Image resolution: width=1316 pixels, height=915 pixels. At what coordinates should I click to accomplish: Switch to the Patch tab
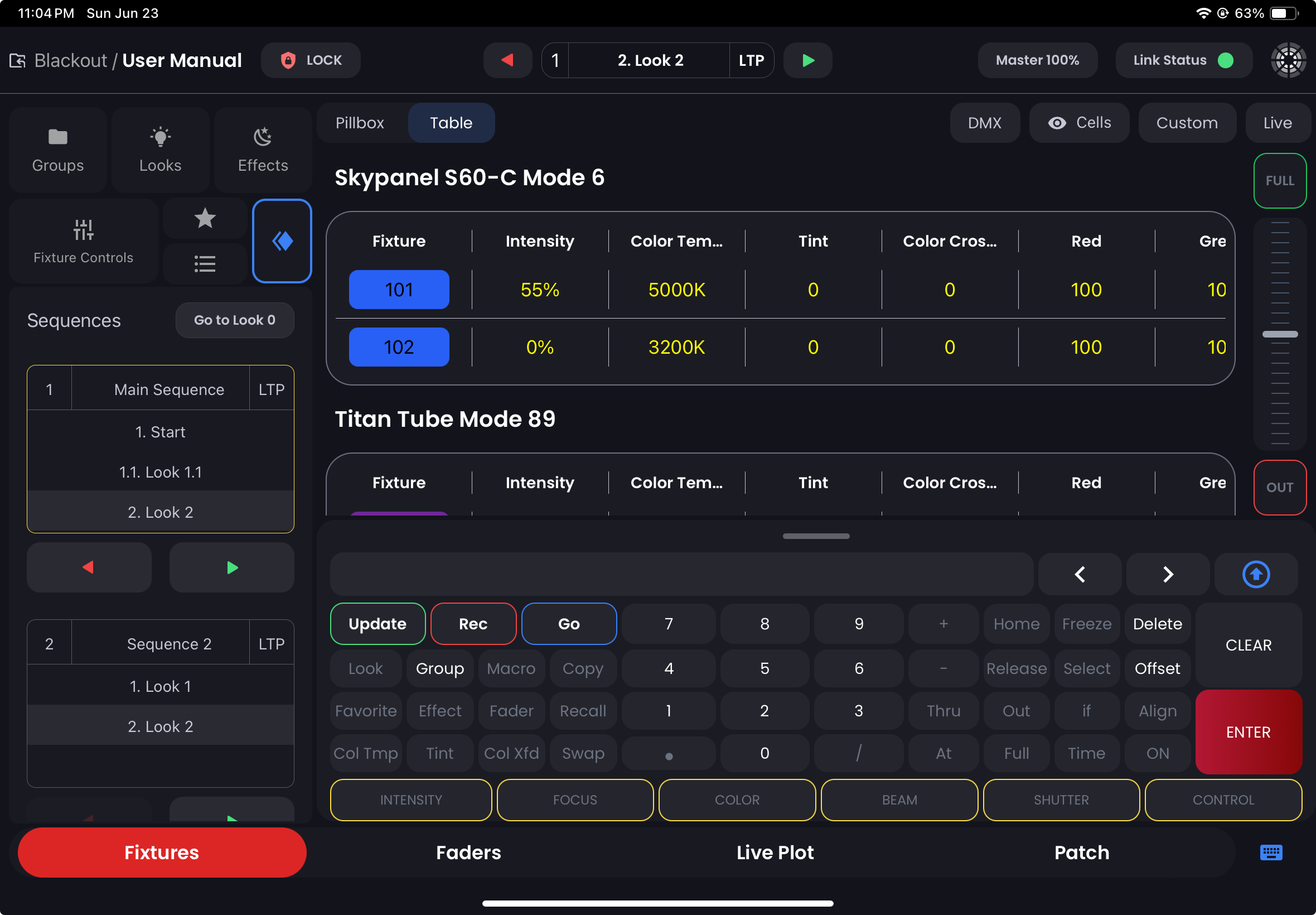point(1081,853)
